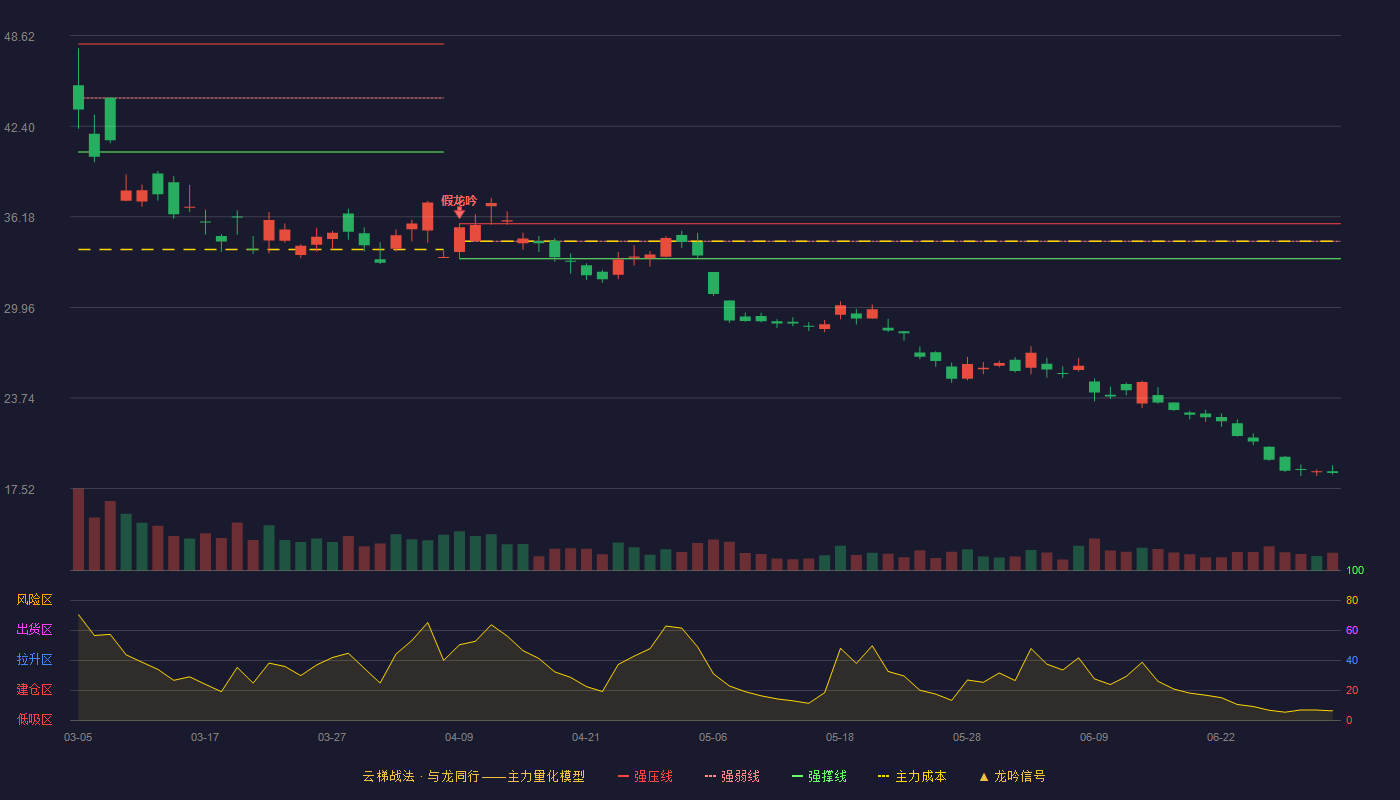Click the 06-22 date label
This screenshot has width=1400, height=800.
(1221, 737)
